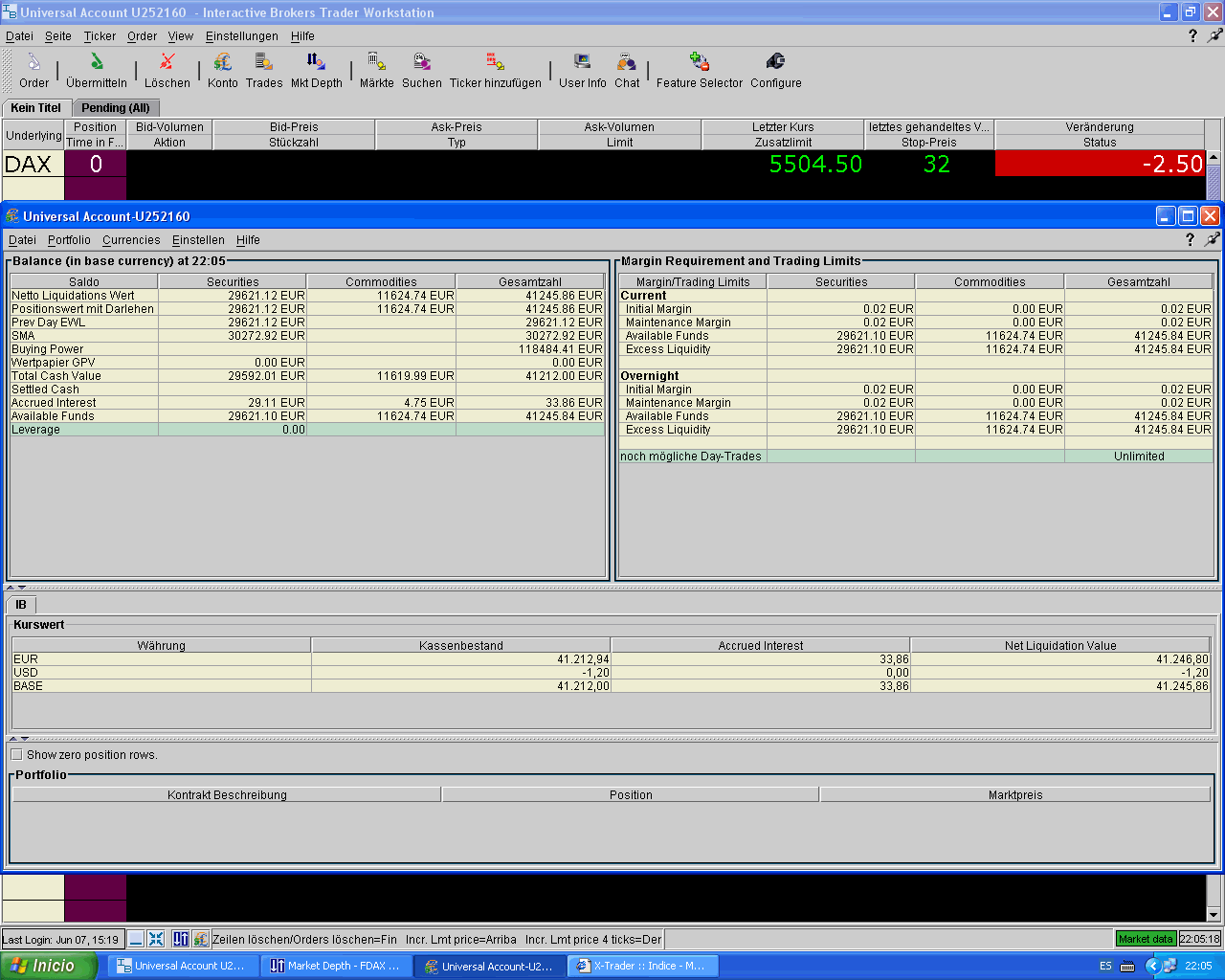Screen dimensions: 1225x980
Task: Click the Market data status button
Action: 1146,939
